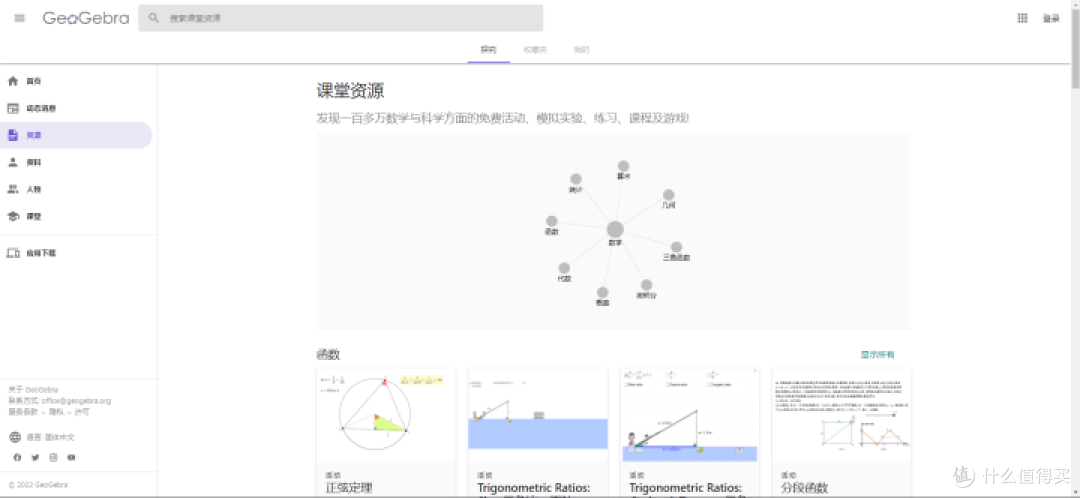Change language from 简体中文
This screenshot has height=498, width=1080.
pyautogui.click(x=60, y=437)
